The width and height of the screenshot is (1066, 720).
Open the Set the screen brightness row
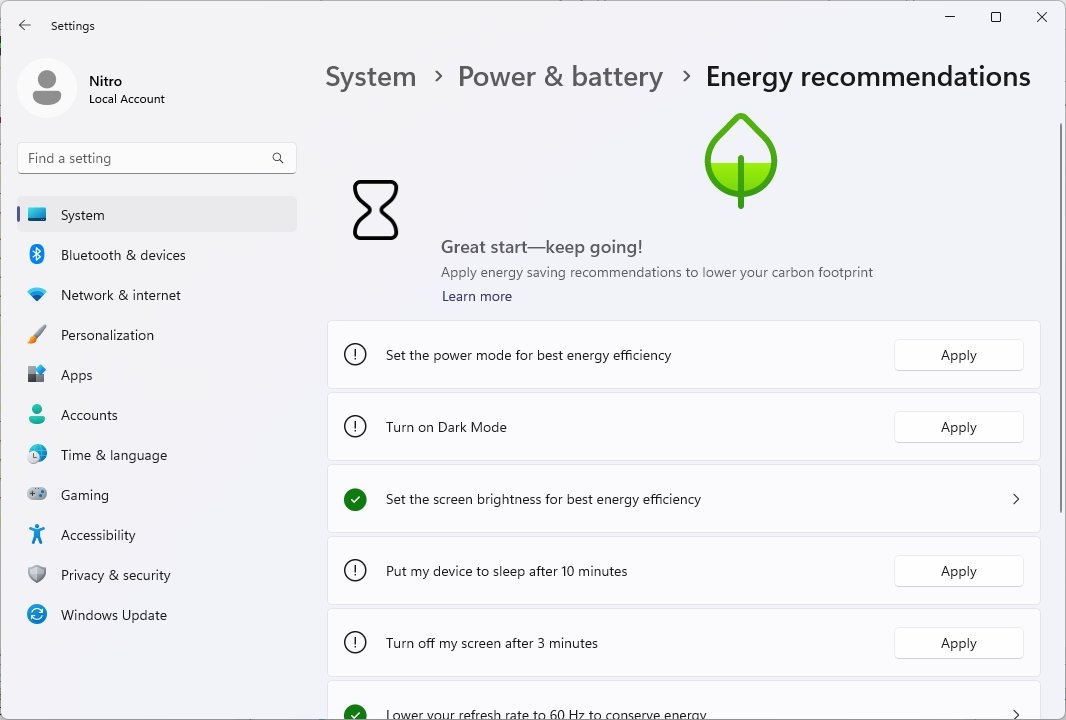[x=684, y=499]
